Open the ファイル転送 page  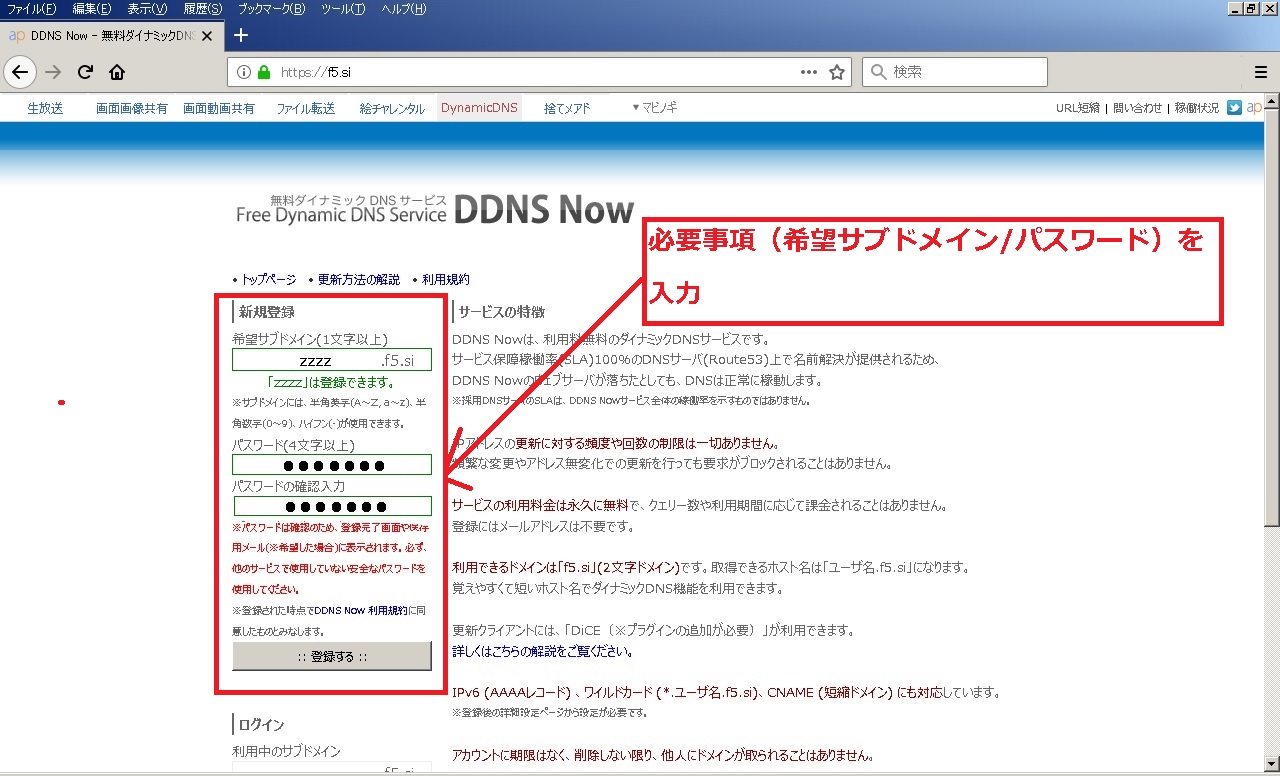(x=306, y=108)
